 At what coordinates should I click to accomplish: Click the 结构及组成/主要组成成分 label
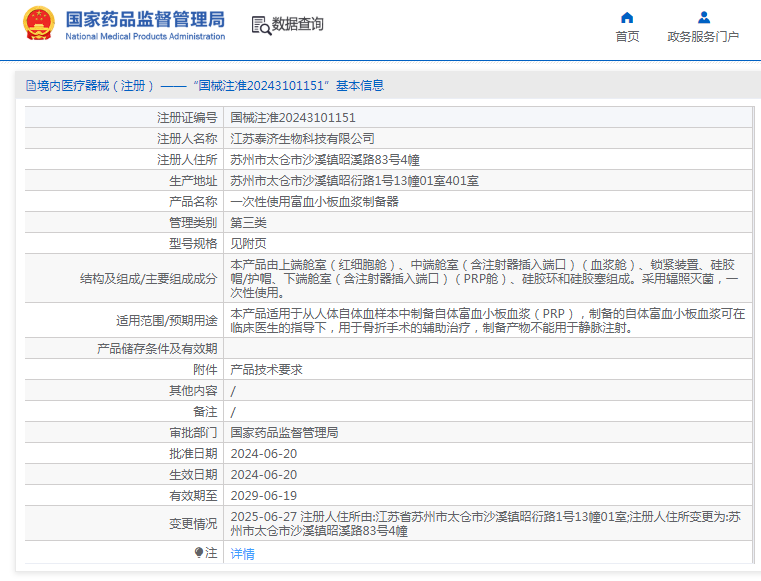pyautogui.click(x=149, y=279)
